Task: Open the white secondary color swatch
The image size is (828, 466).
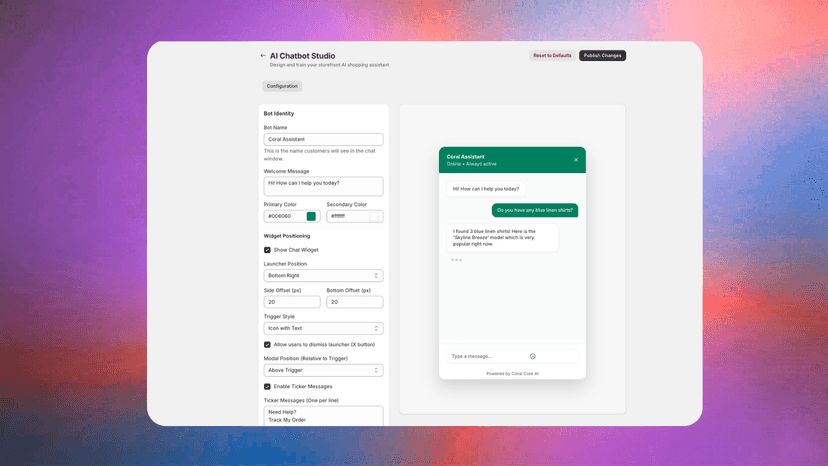Action: [x=374, y=216]
